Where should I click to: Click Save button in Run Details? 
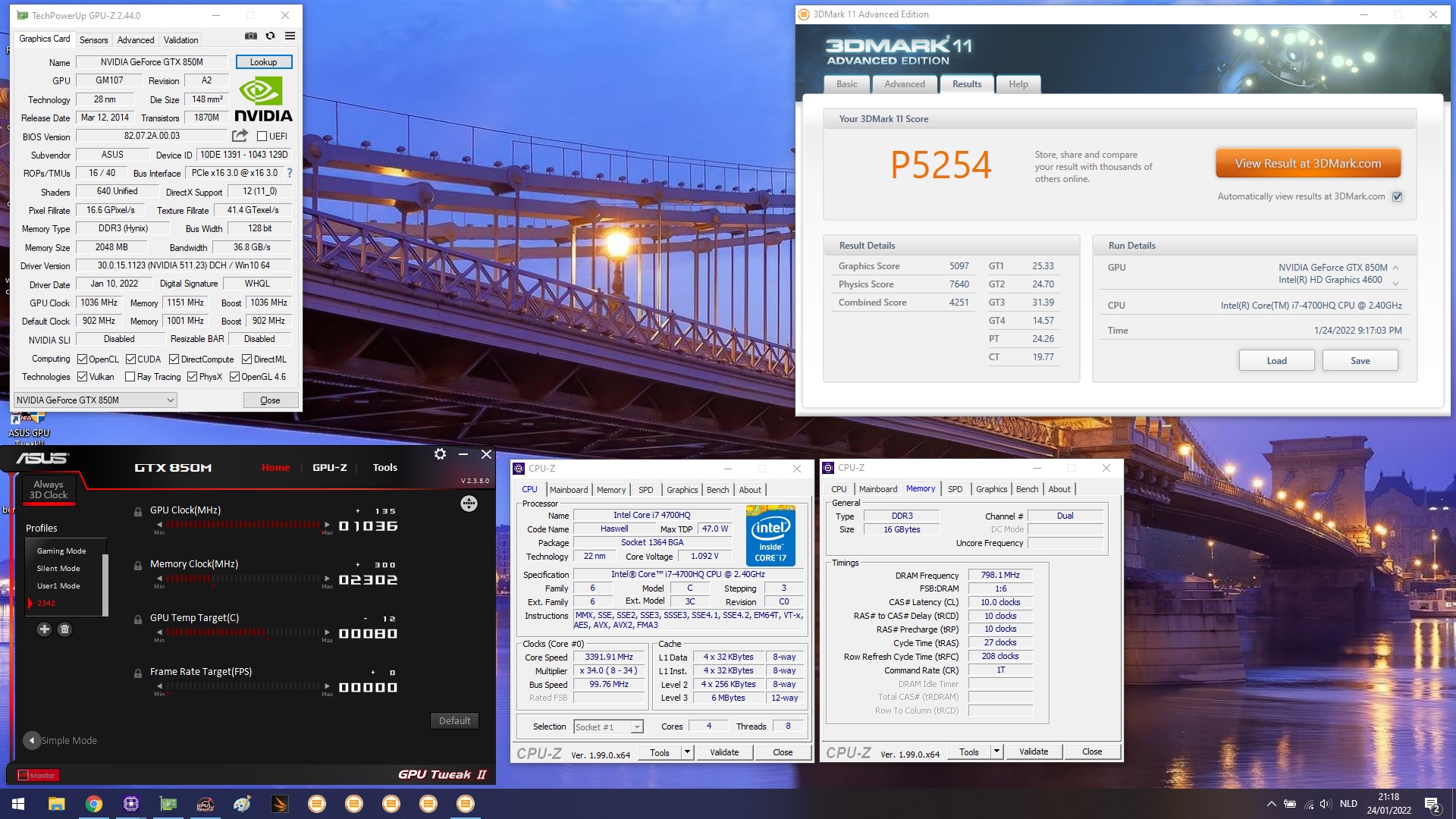1360,360
